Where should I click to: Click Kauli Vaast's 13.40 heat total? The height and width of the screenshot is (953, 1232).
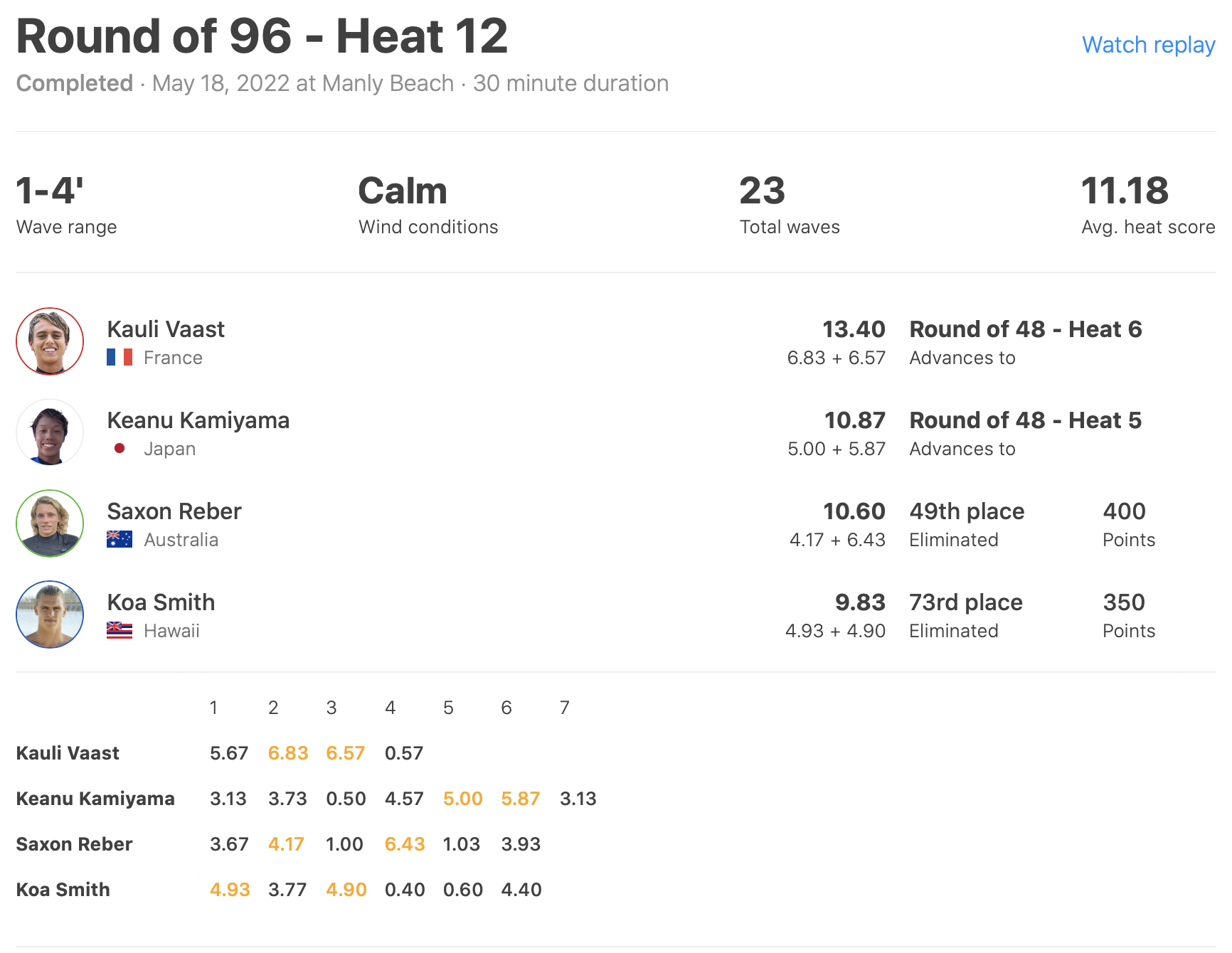pyautogui.click(x=854, y=329)
